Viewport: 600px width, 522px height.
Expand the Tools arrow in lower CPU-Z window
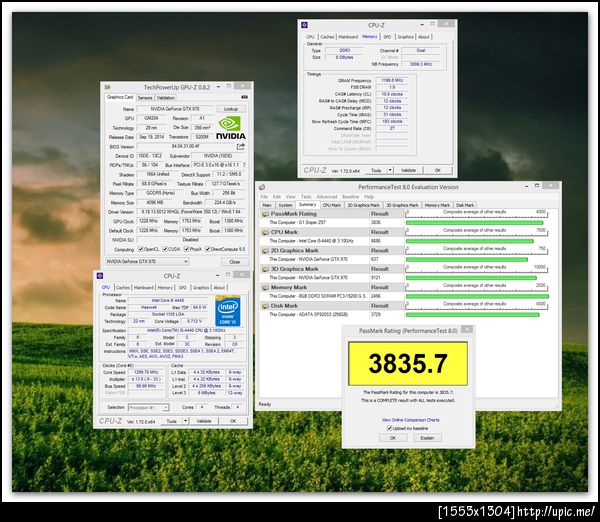[x=186, y=421]
